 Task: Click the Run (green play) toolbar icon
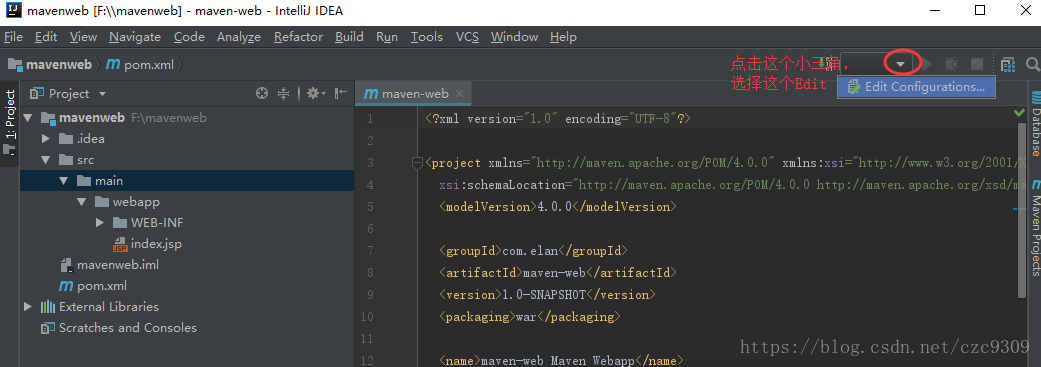(x=927, y=64)
